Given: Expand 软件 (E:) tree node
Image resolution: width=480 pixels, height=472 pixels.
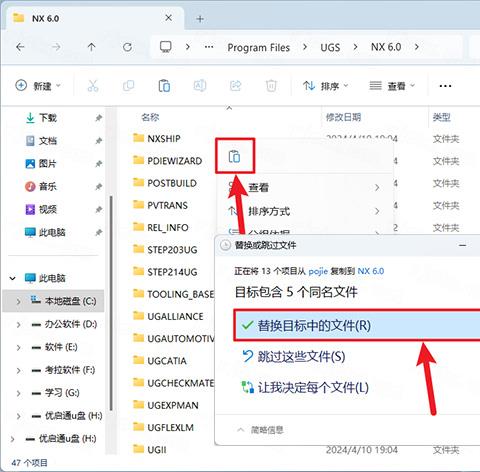Looking at the screenshot, I should click(x=18, y=347).
